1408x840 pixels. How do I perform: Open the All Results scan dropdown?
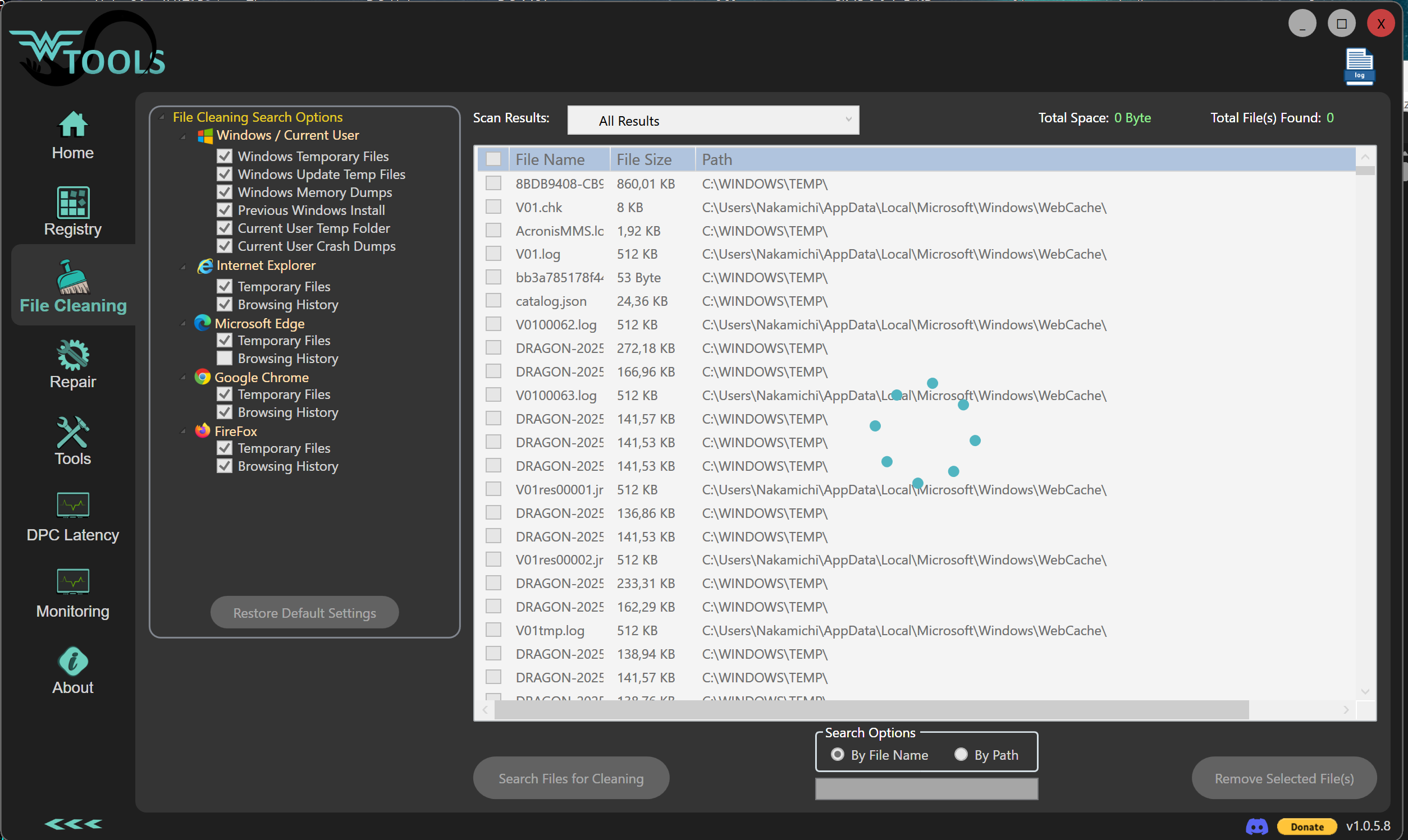click(x=713, y=120)
